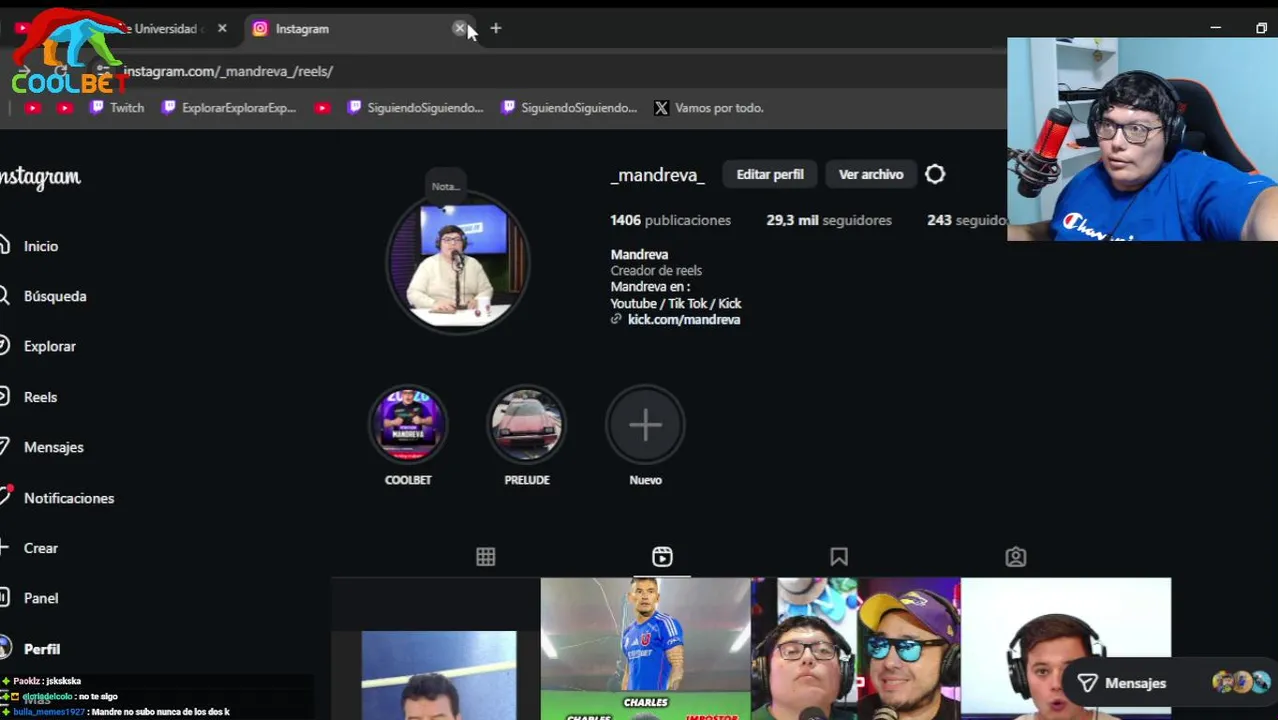The height and width of the screenshot is (720, 1278).
Task: Add a Nuevo highlight with plus icon
Action: click(645, 425)
